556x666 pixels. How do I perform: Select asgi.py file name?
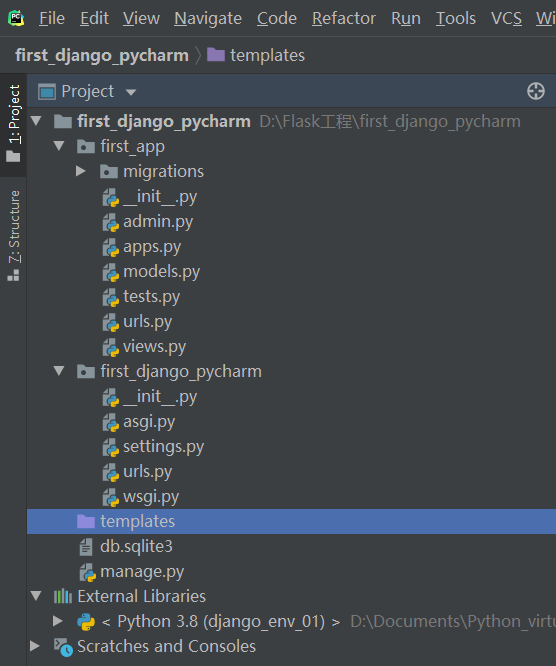click(x=149, y=422)
